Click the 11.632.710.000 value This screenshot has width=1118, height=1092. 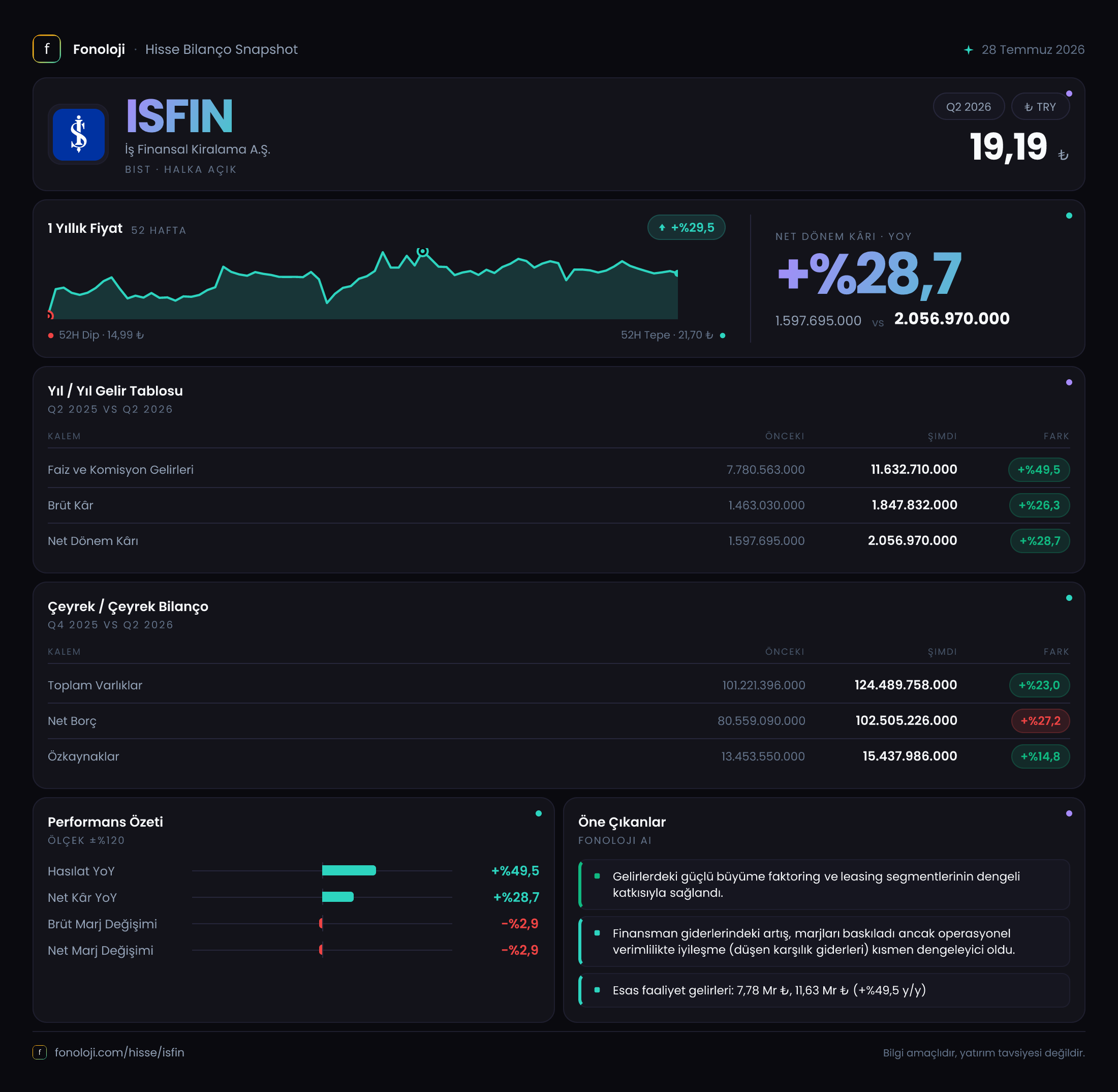[x=914, y=469]
